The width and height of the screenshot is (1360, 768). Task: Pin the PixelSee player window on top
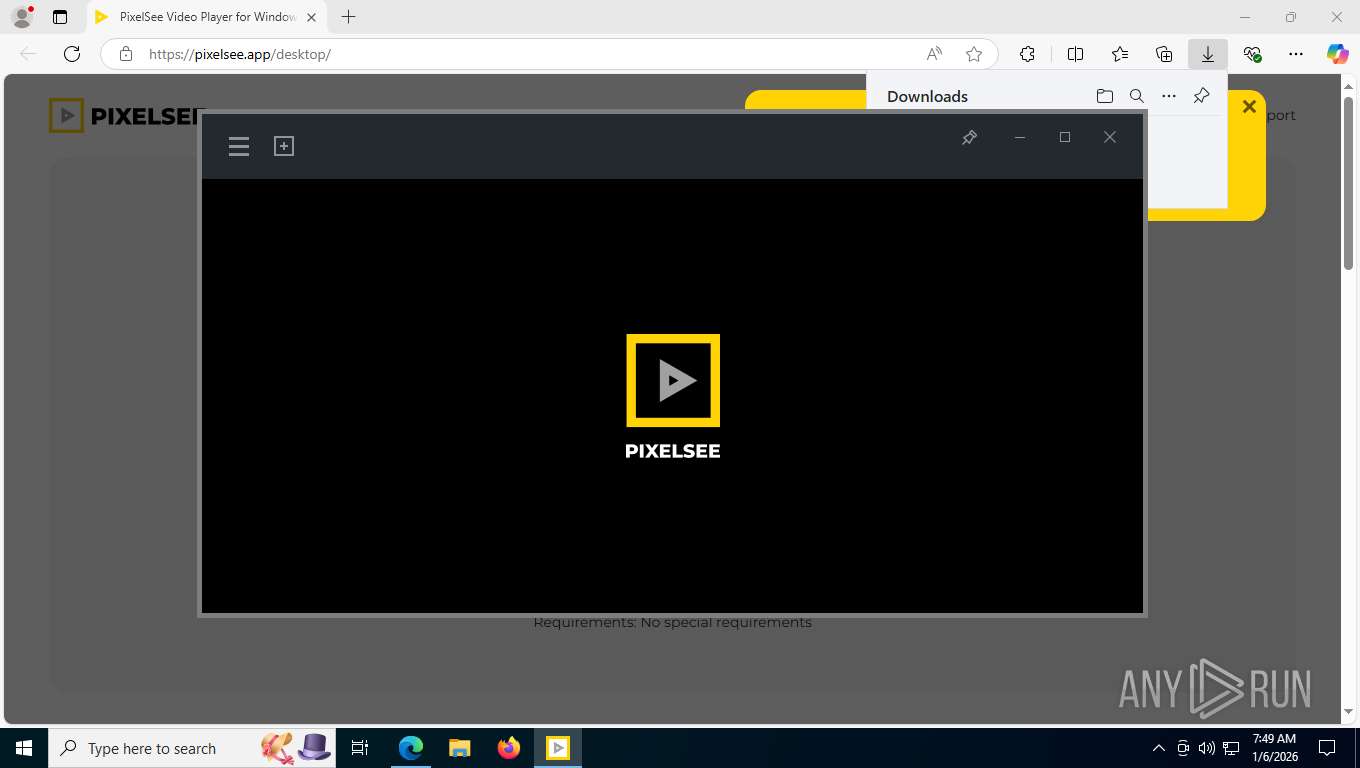969,138
